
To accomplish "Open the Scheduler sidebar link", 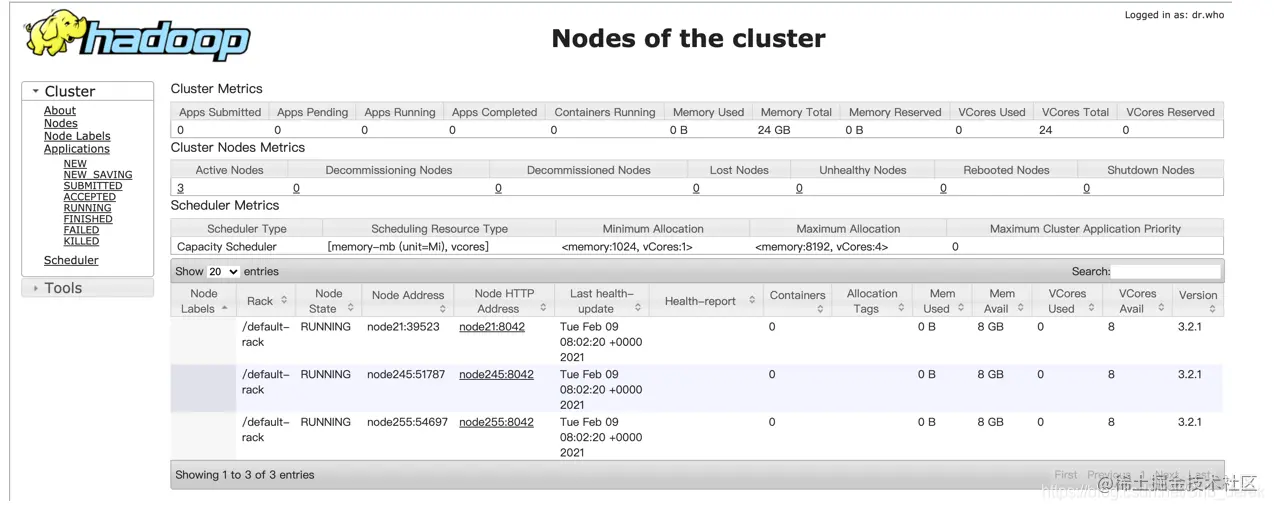I will pos(71,260).
